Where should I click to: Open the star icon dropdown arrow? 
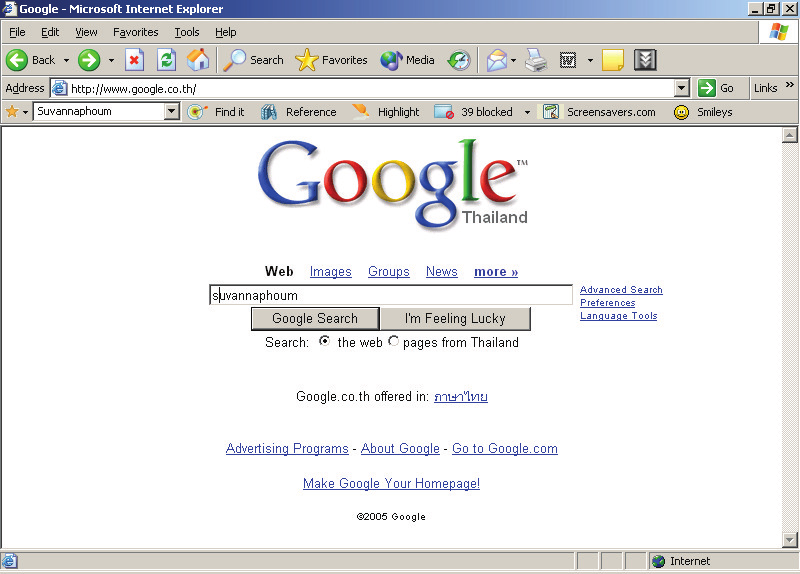coord(25,112)
